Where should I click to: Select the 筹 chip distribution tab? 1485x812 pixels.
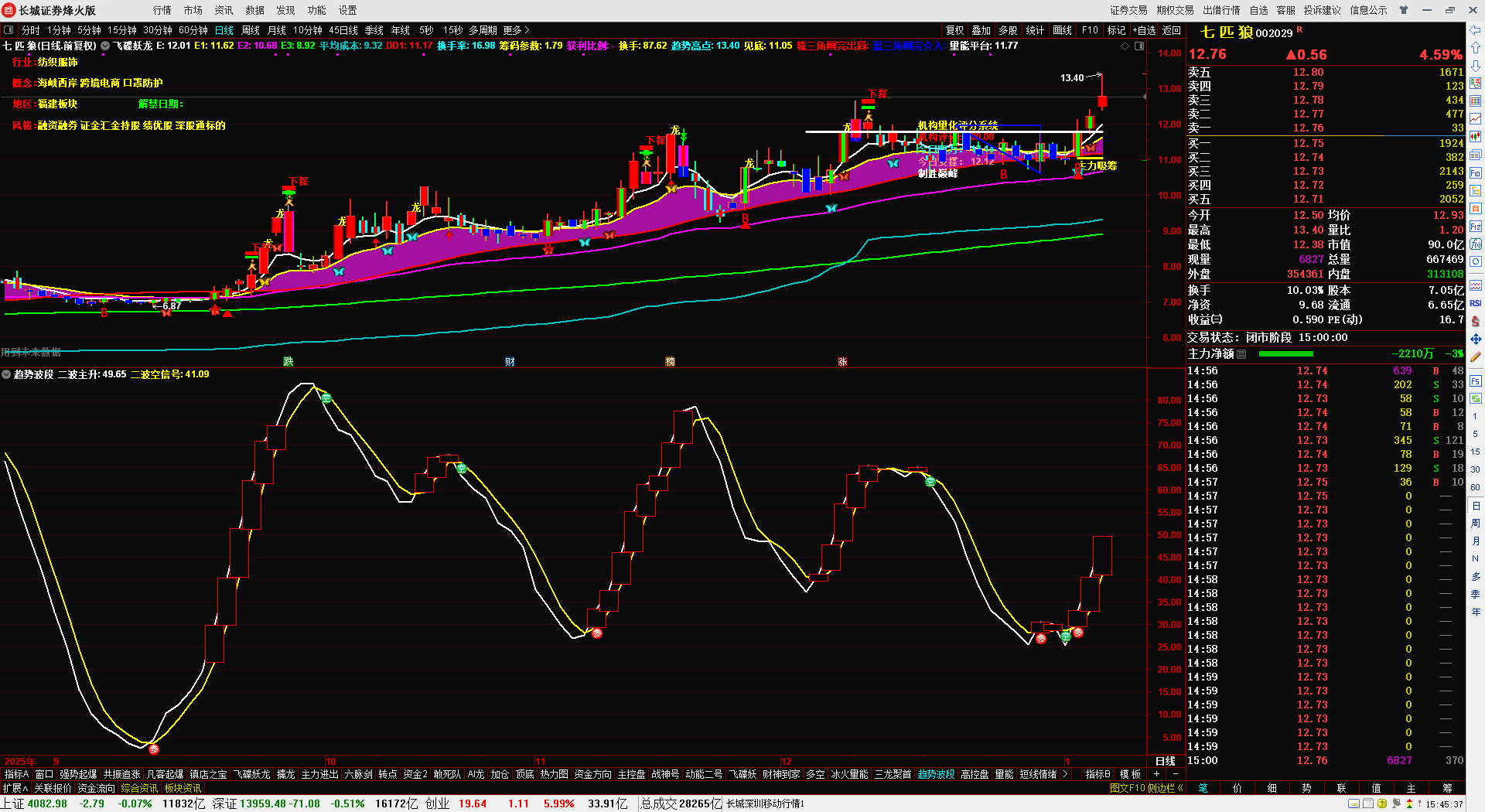point(1447,788)
